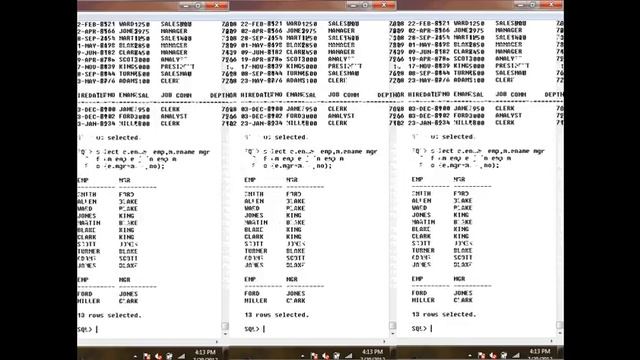Image resolution: width=640 pixels, height=360 pixels.
Task: Click first EMP column header in middle window
Action: click(250, 180)
